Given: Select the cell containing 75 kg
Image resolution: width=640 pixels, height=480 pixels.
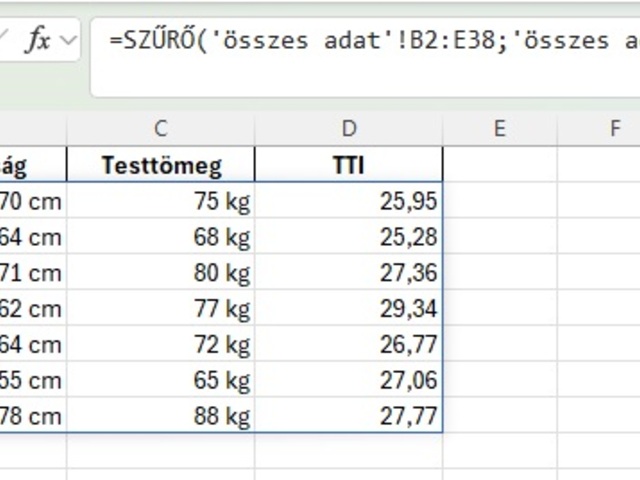Looking at the screenshot, I should point(161,201).
